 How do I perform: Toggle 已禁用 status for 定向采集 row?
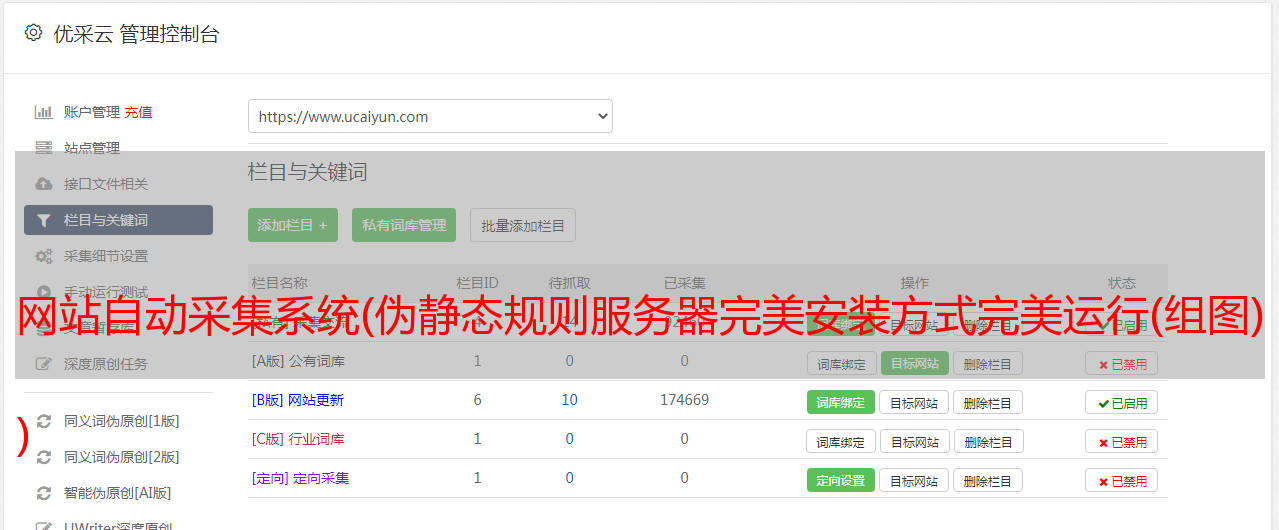coord(1121,480)
